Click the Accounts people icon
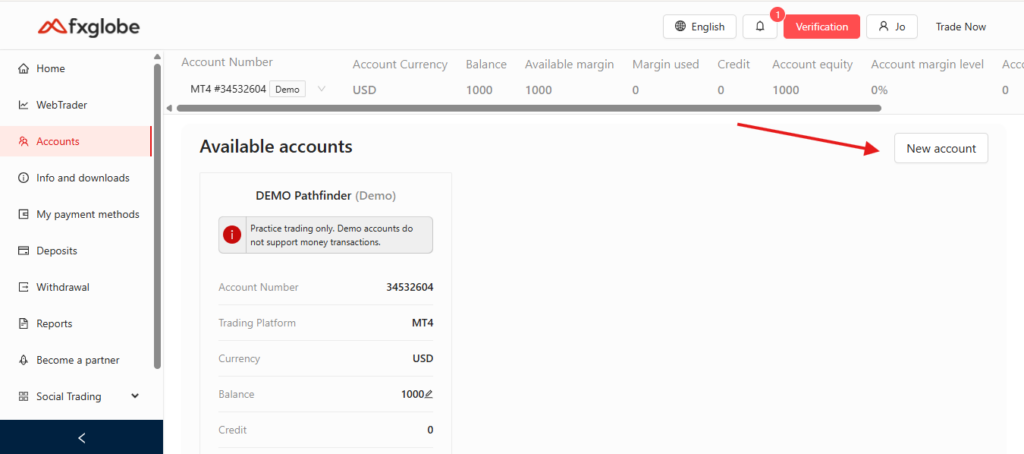The width and height of the screenshot is (1024, 454). click(x=24, y=141)
